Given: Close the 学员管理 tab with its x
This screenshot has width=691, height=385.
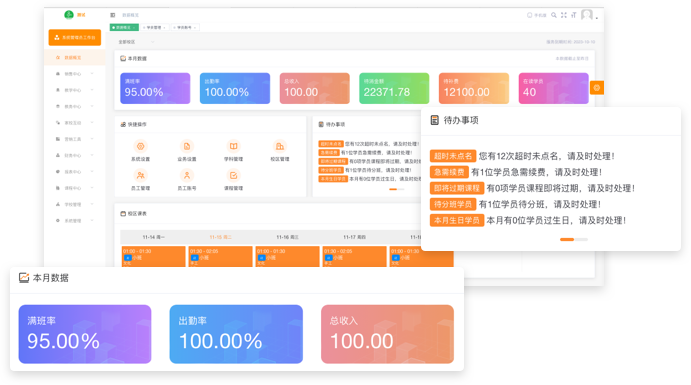Looking at the screenshot, I should click(x=165, y=27).
